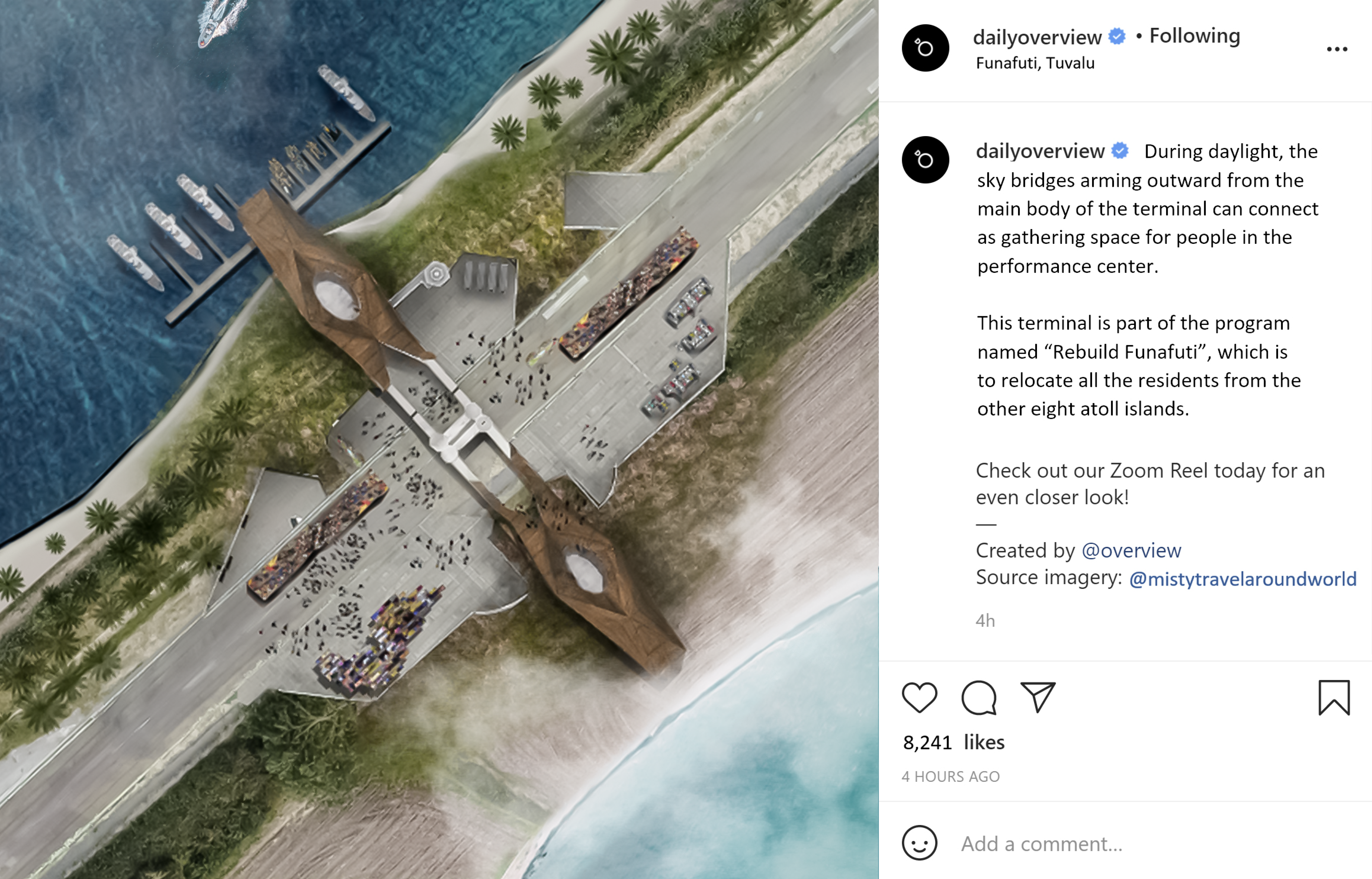Click the aerial terminal post image
1372x879 pixels.
point(439,440)
